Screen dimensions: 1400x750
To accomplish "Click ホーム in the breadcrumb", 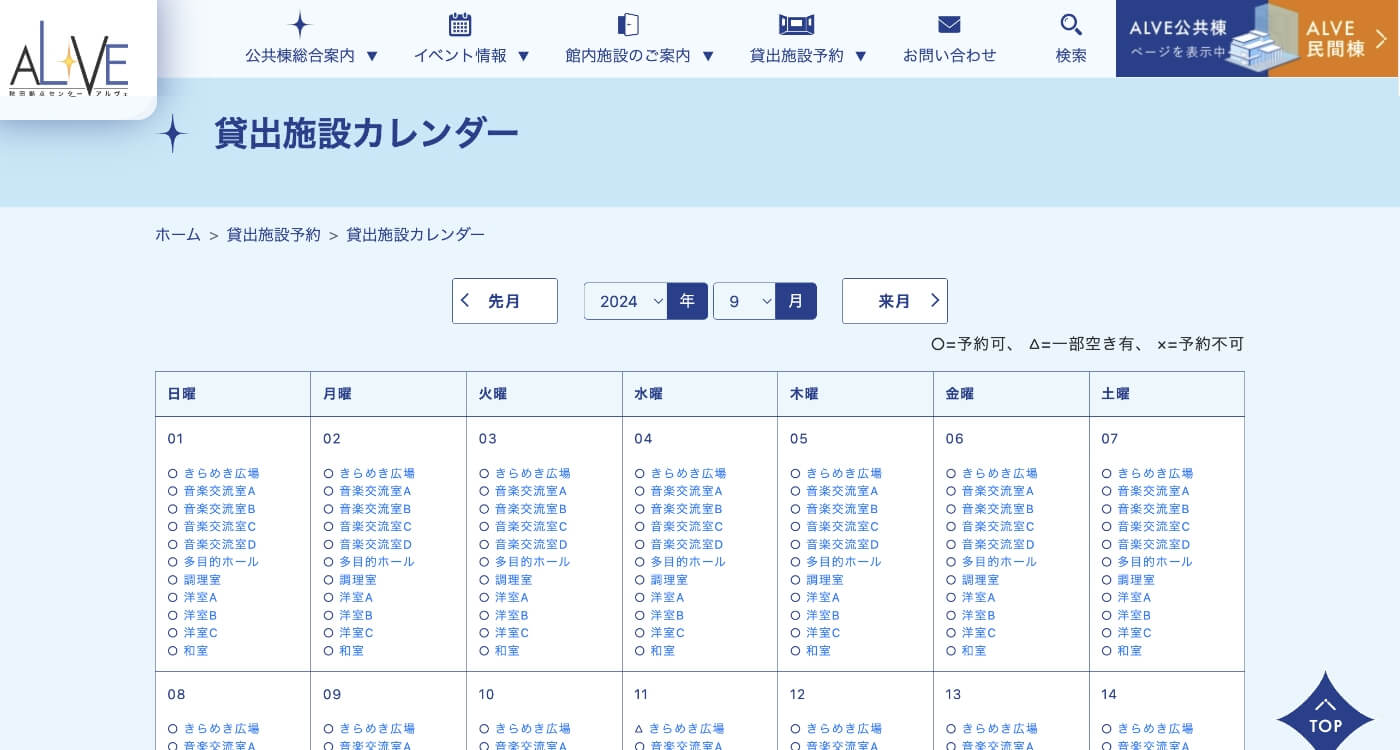I will pyautogui.click(x=178, y=235).
